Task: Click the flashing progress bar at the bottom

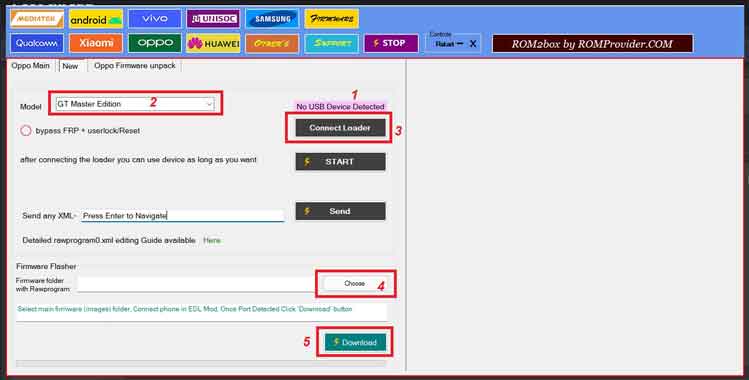Action: click(x=201, y=363)
